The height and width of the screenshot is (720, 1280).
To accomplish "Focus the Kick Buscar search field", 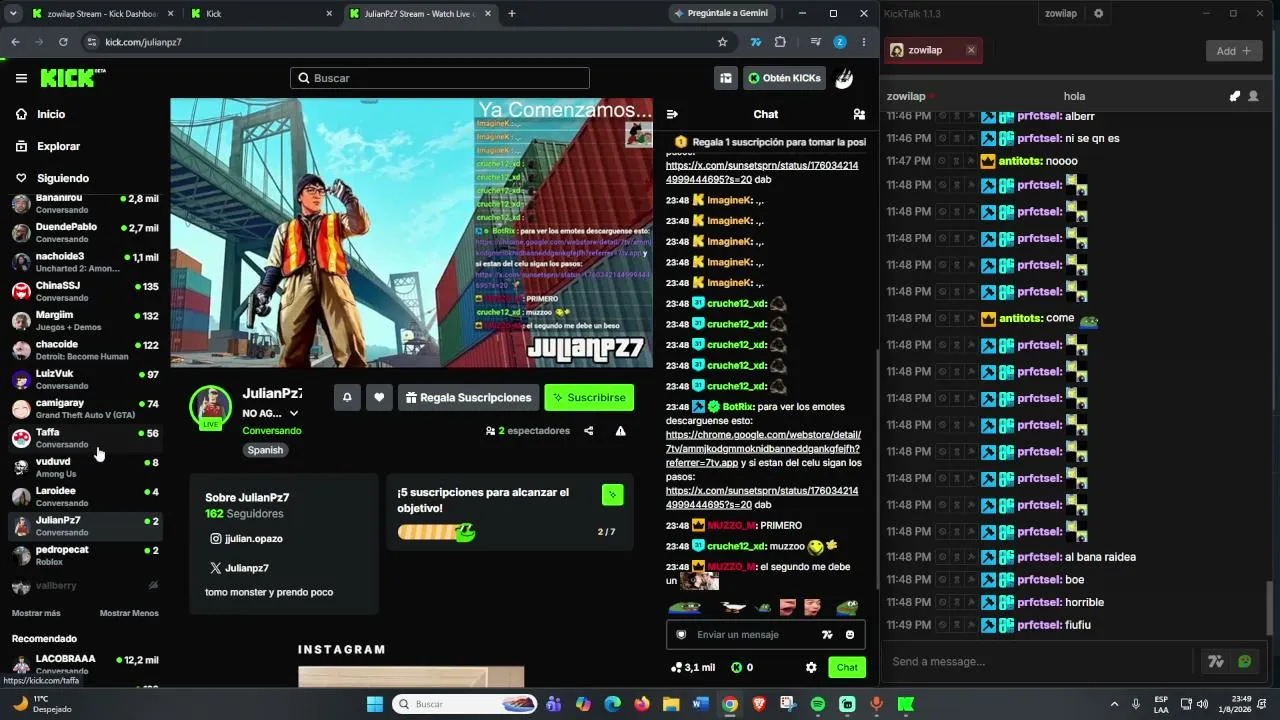I will 440,78.
